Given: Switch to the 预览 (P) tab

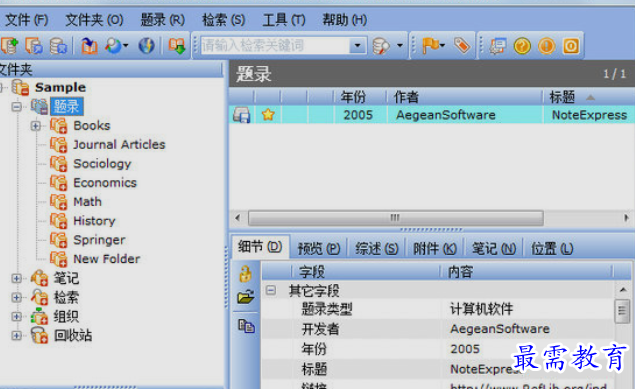Looking at the screenshot, I should tap(319, 249).
